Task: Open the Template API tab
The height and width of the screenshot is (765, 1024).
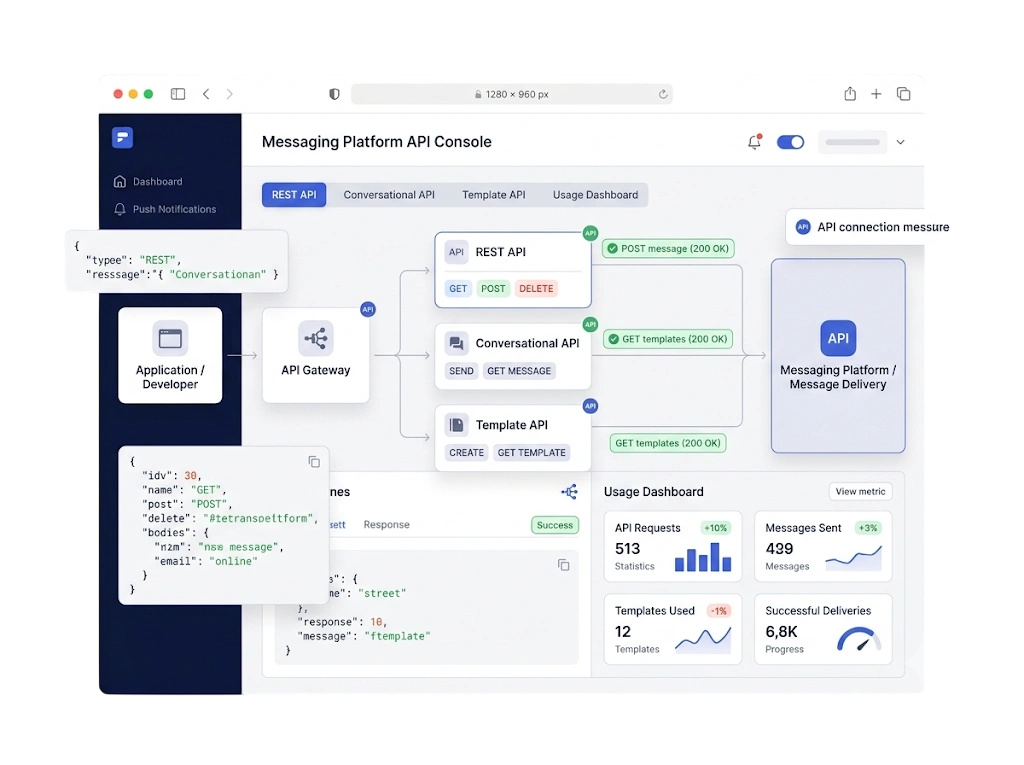Action: (494, 195)
